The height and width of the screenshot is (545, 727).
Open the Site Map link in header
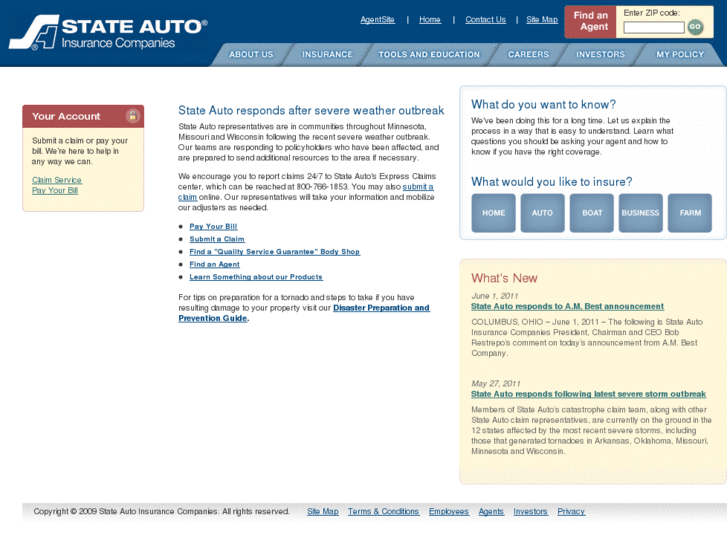[542, 19]
